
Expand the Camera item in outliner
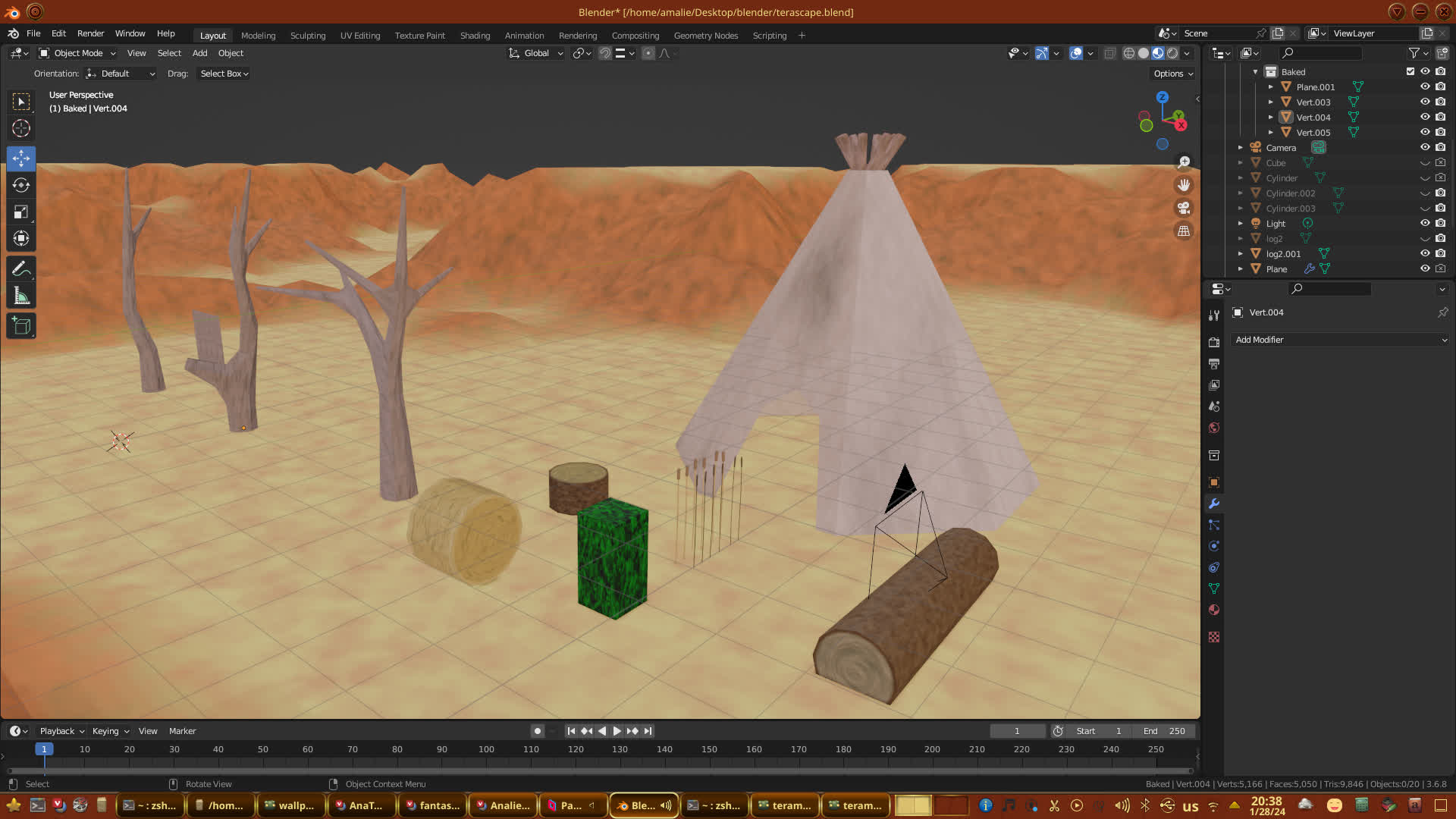[x=1241, y=148]
